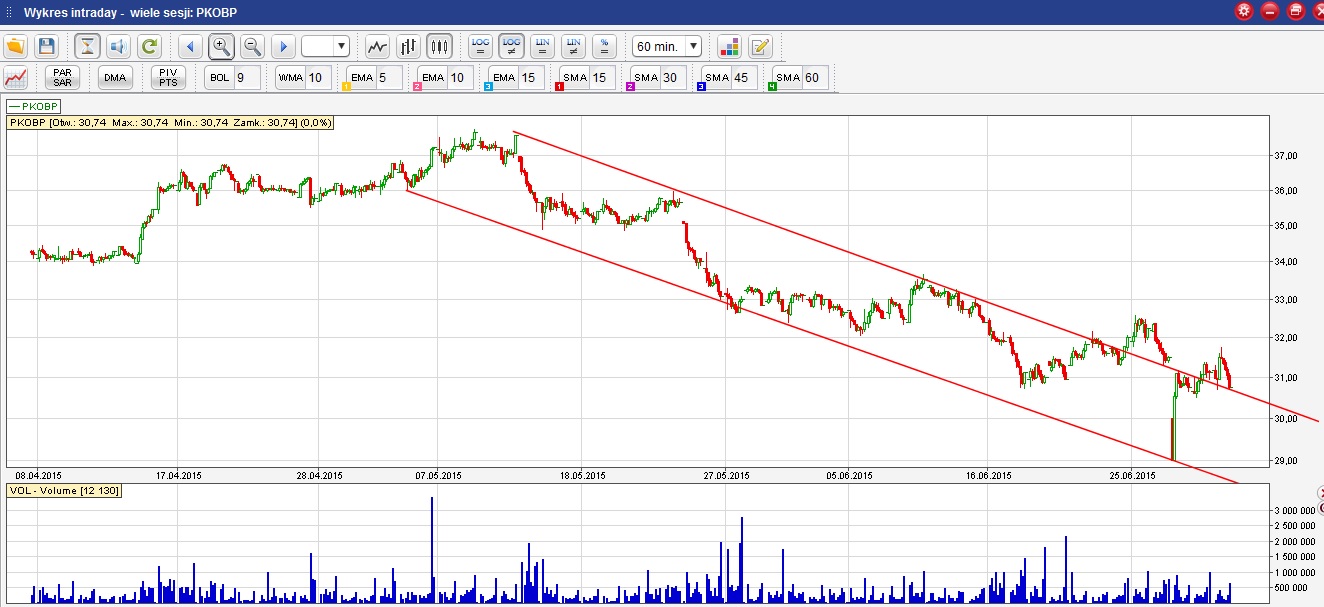Toggle the speaker sound icon
Screen dimensions: 1324x607
pos(118,46)
